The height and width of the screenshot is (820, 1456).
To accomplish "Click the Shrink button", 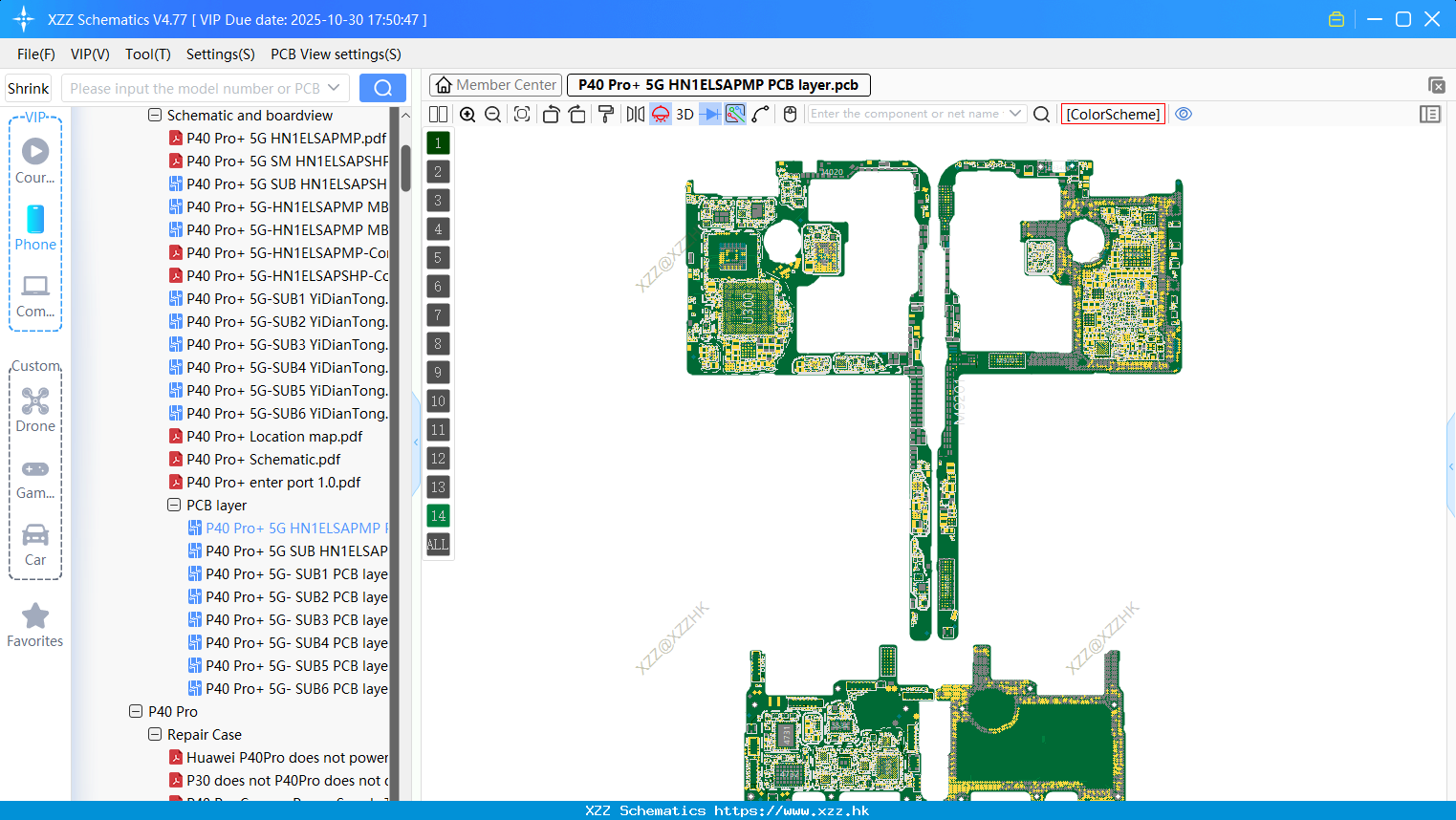I will point(29,88).
